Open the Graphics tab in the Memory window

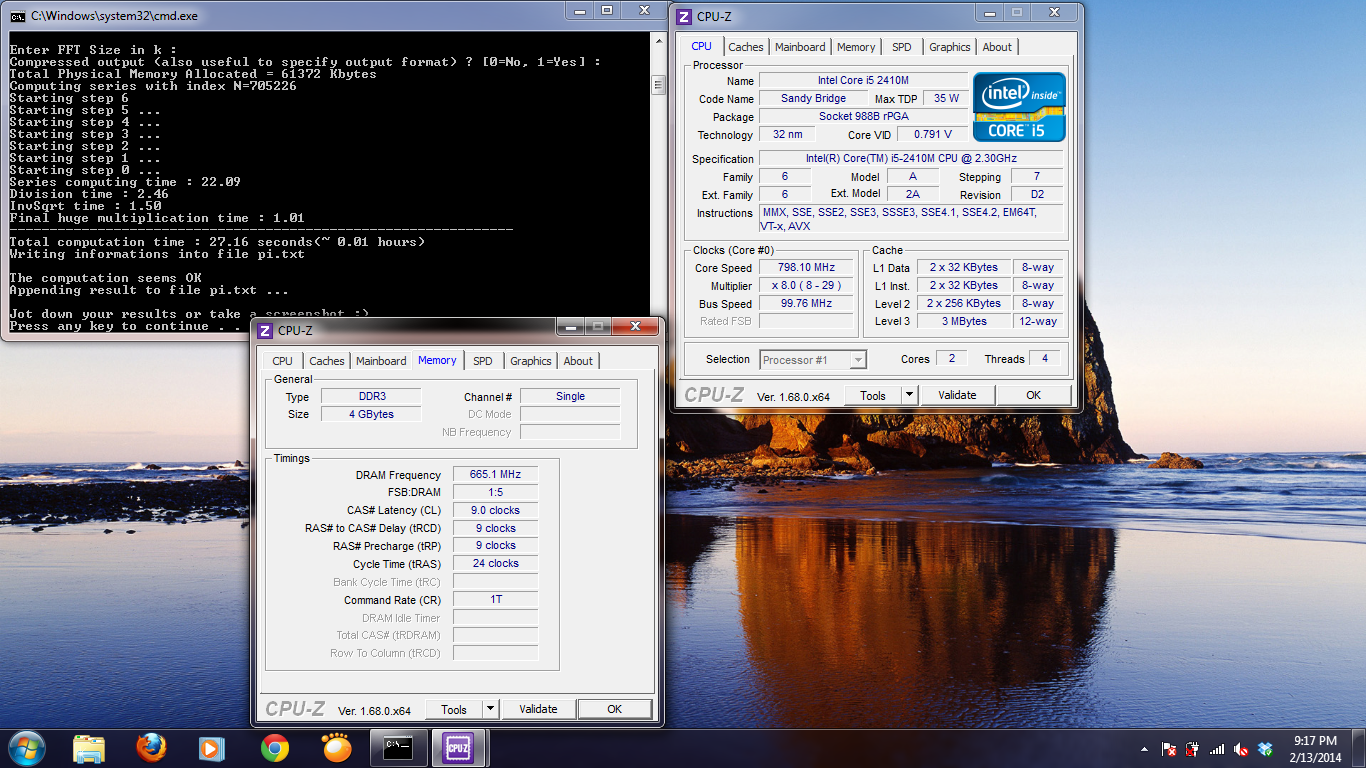(x=530, y=361)
